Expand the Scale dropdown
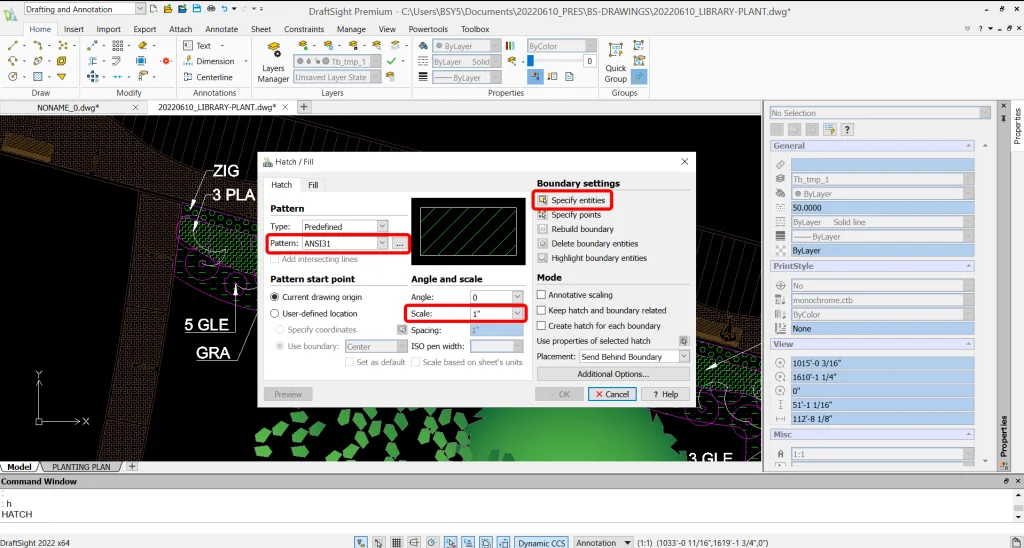This screenshot has width=1024, height=548. [516, 314]
